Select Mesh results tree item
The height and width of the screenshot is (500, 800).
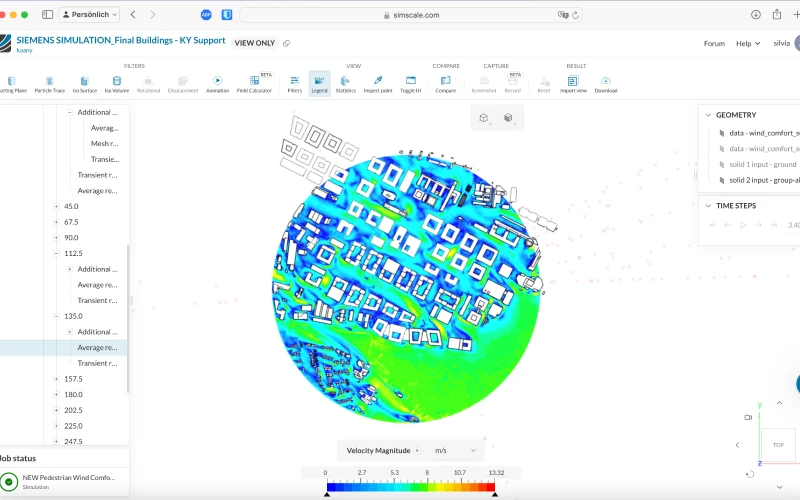104,144
